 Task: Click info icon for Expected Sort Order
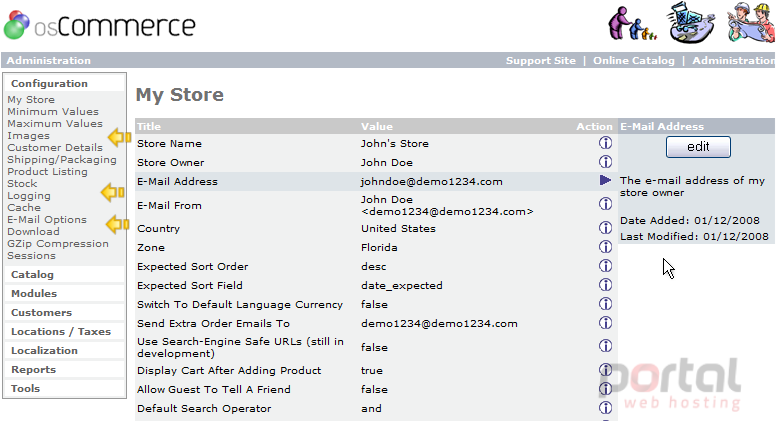coord(605,266)
